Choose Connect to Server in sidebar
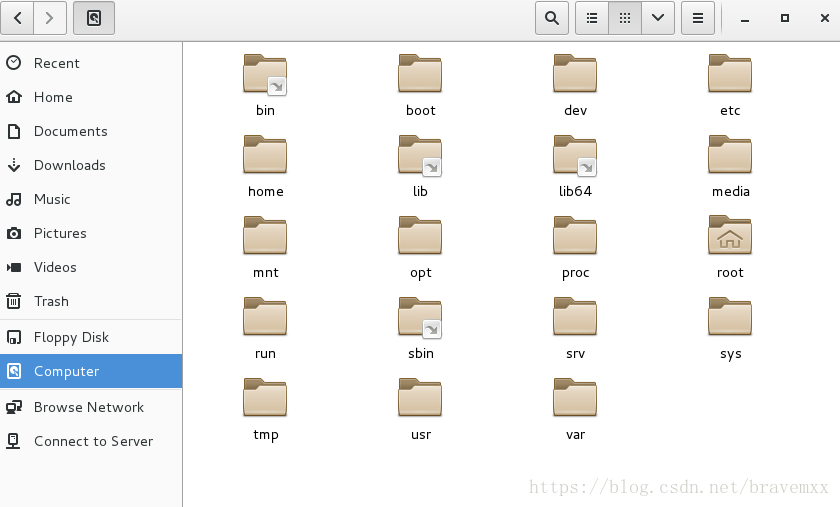Screen dimensions: 840x507 tap(91, 441)
